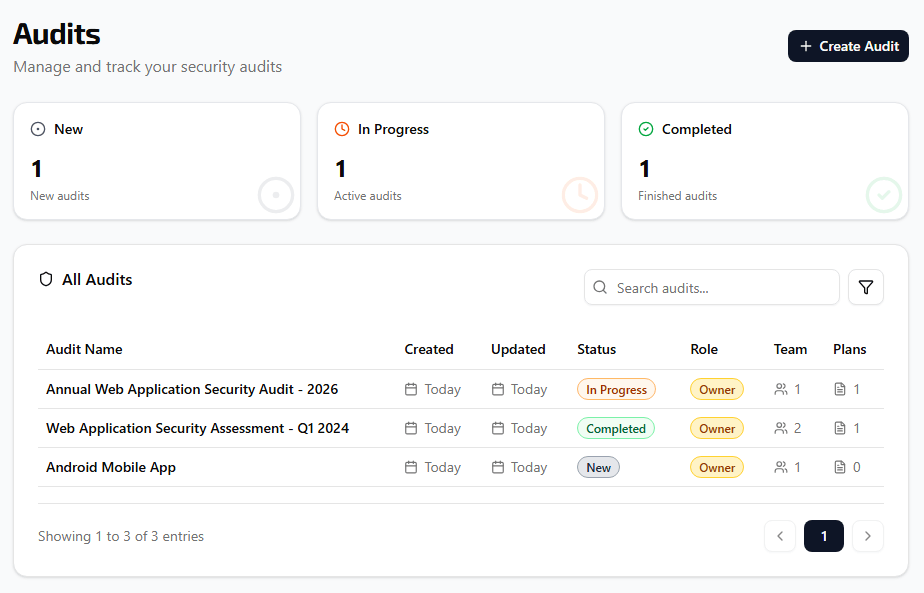The height and width of the screenshot is (593, 924).
Task: Click the plans document icon for Annual Web Application Security Audit
Action: pos(840,389)
